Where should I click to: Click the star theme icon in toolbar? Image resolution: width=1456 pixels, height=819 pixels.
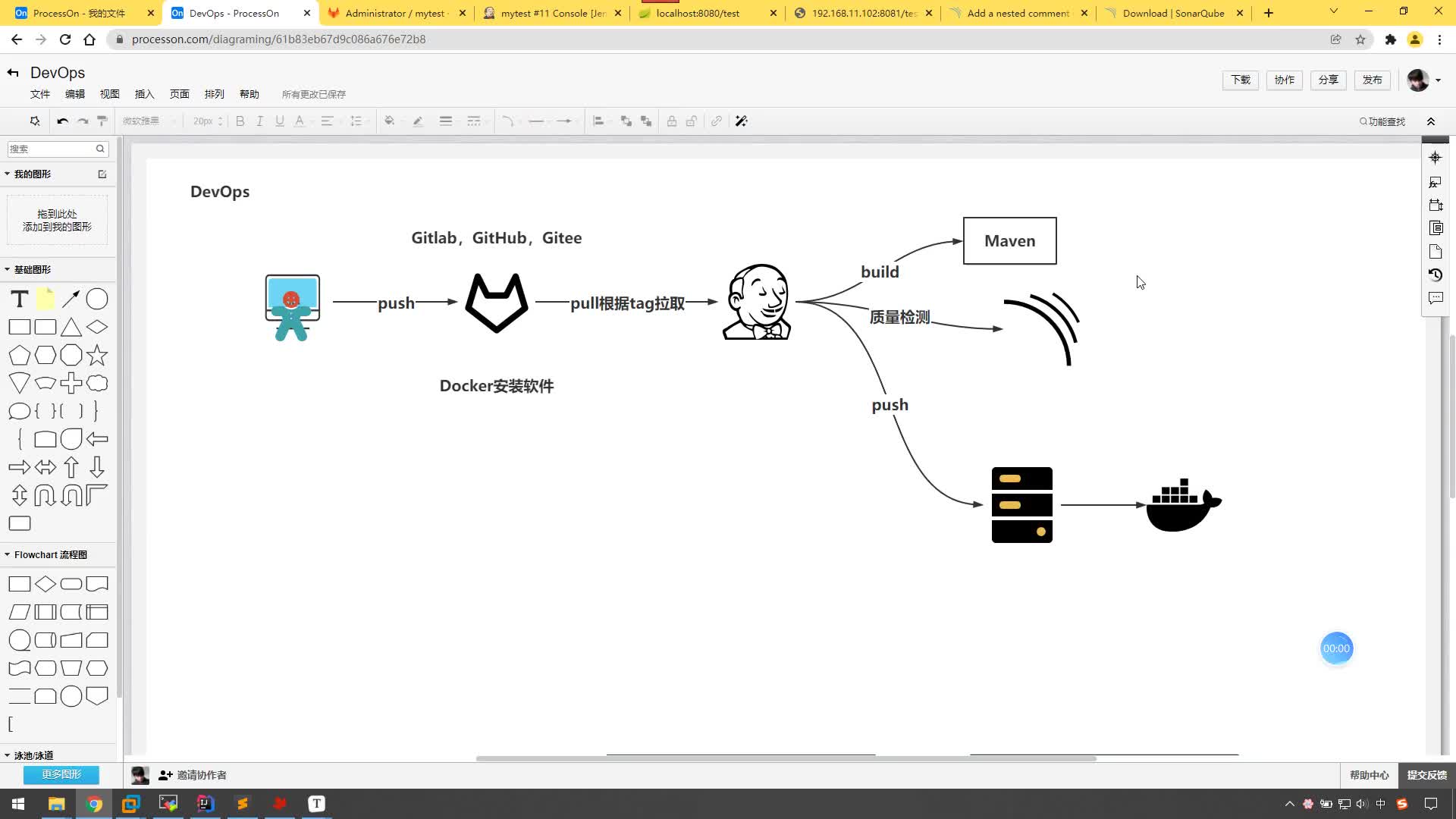(34, 121)
